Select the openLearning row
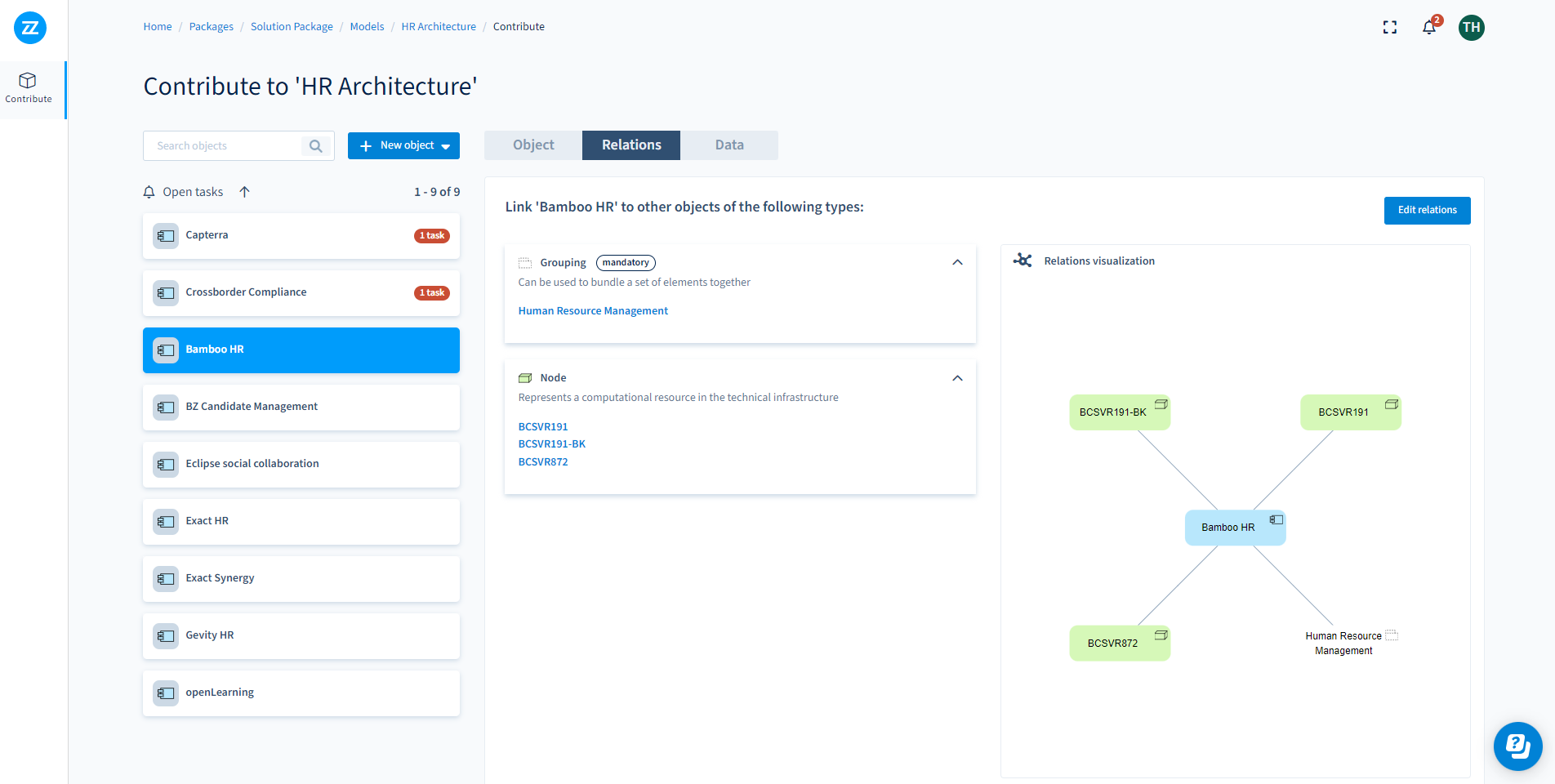Image resolution: width=1555 pixels, height=784 pixels. (301, 693)
